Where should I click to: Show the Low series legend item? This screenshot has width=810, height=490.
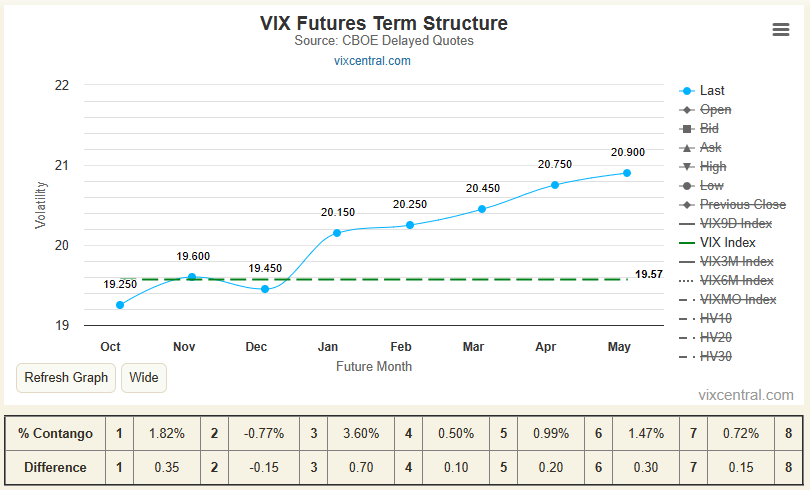702,186
